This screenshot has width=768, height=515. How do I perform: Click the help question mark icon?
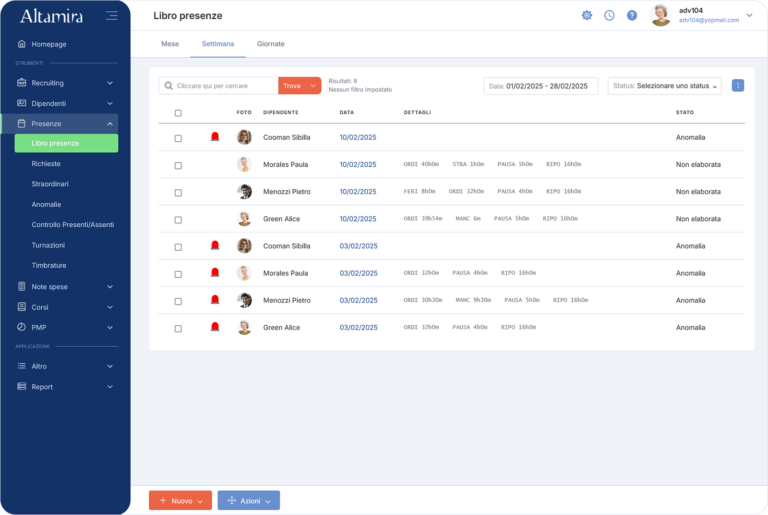coord(632,15)
